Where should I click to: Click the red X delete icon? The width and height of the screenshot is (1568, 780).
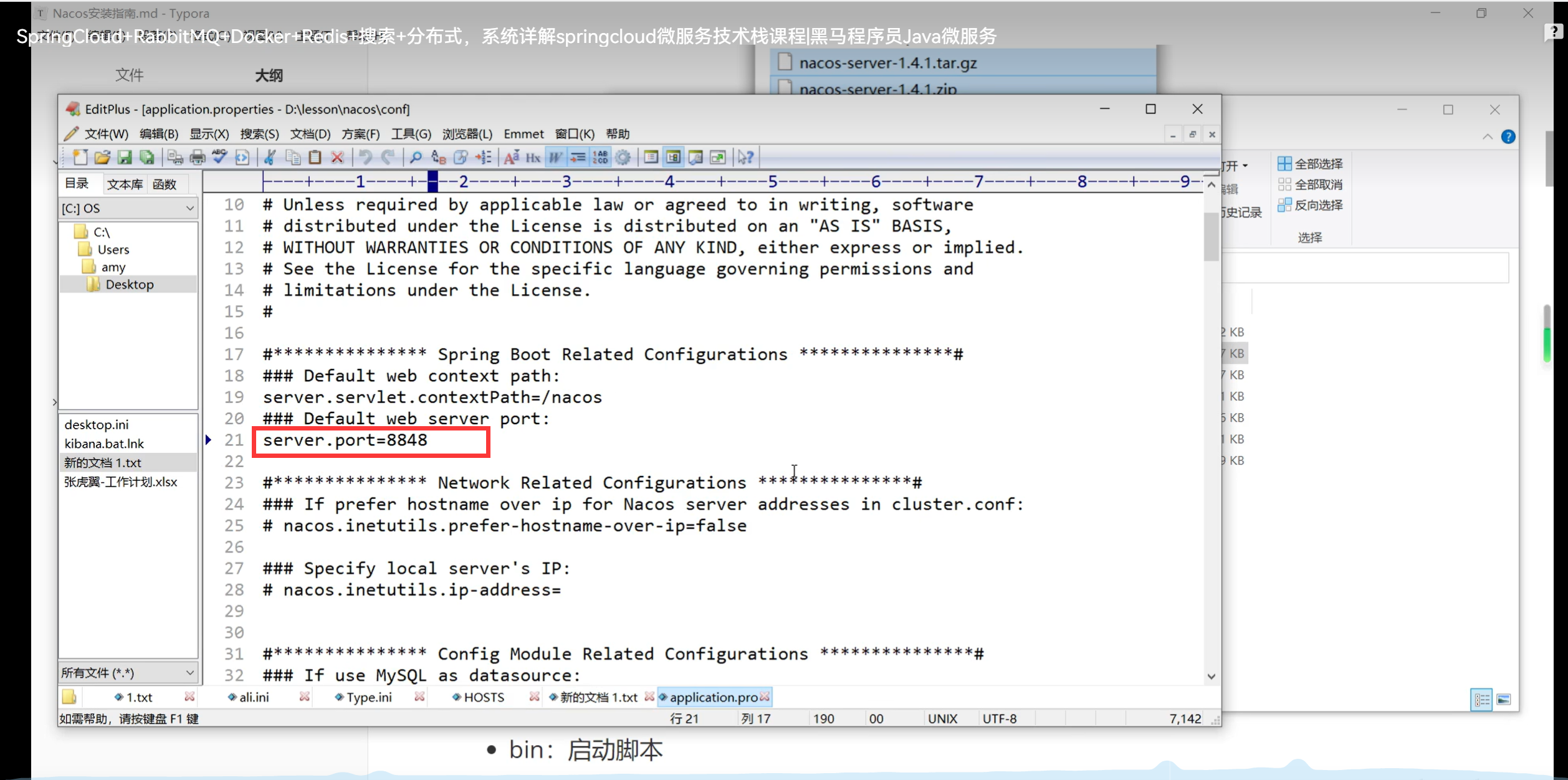[x=337, y=158]
